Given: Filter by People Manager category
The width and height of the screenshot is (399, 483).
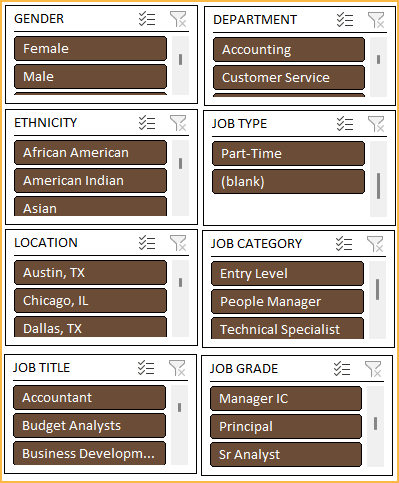Looking at the screenshot, I should [287, 302].
